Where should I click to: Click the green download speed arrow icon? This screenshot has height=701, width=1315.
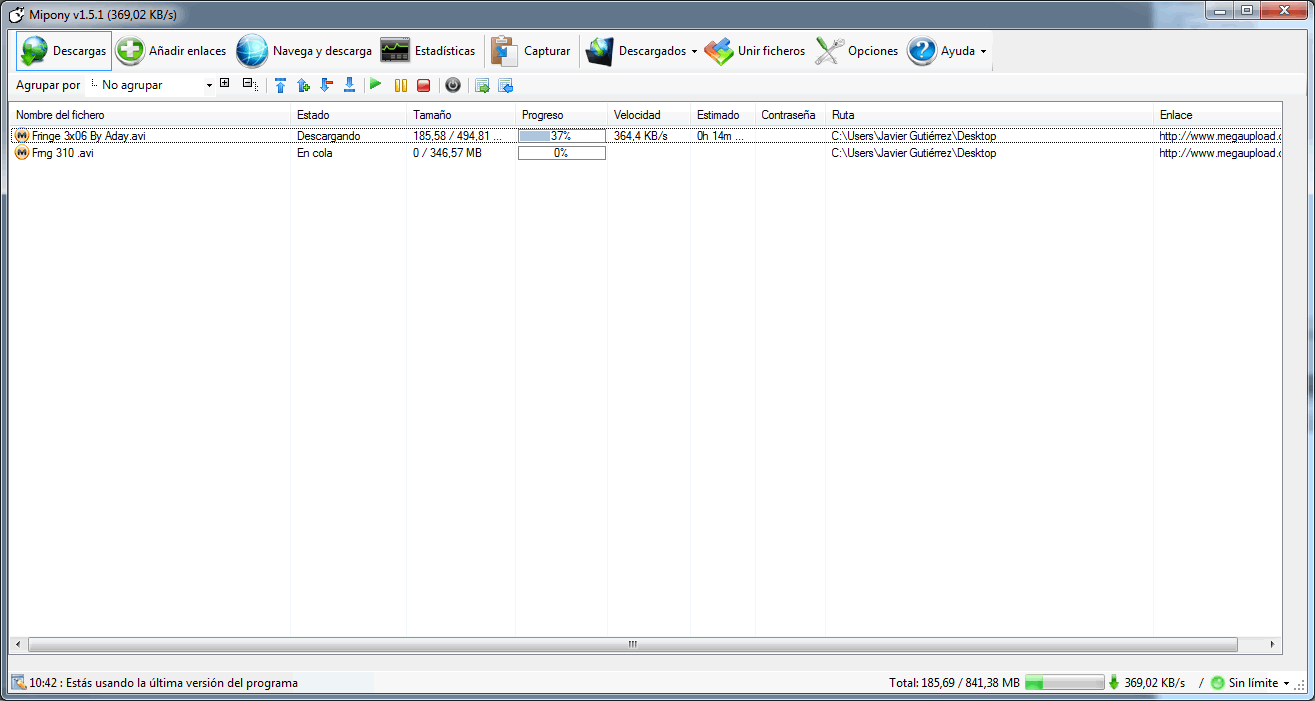pyautogui.click(x=1114, y=682)
